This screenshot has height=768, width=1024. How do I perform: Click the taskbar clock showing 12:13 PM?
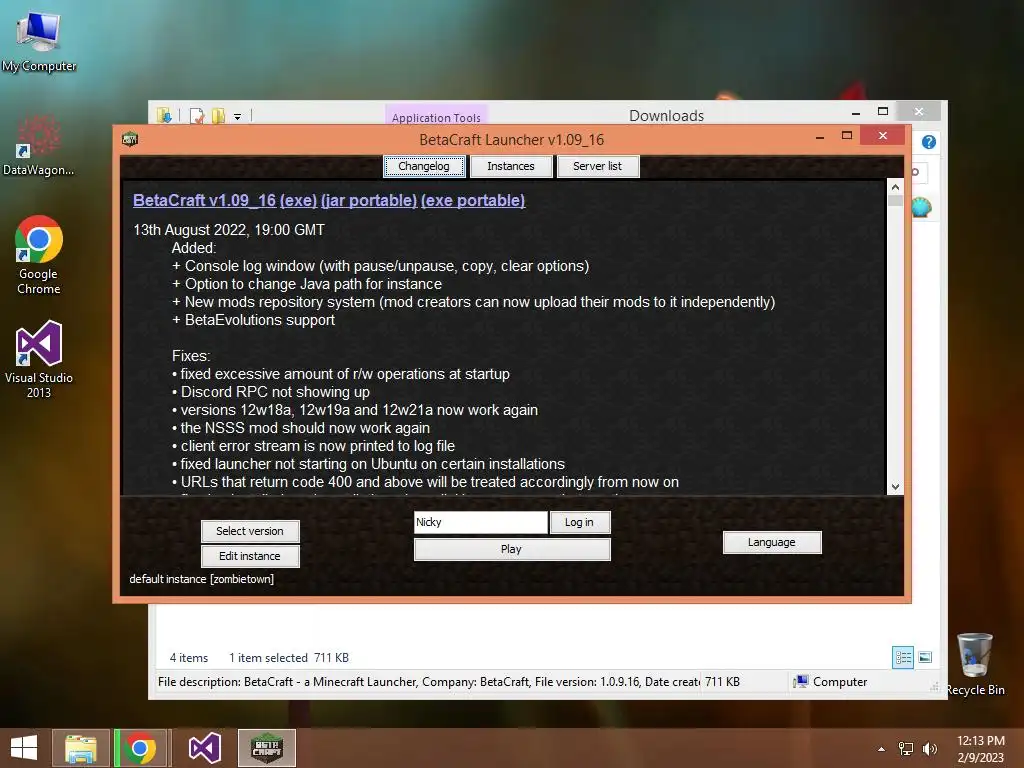(980, 748)
